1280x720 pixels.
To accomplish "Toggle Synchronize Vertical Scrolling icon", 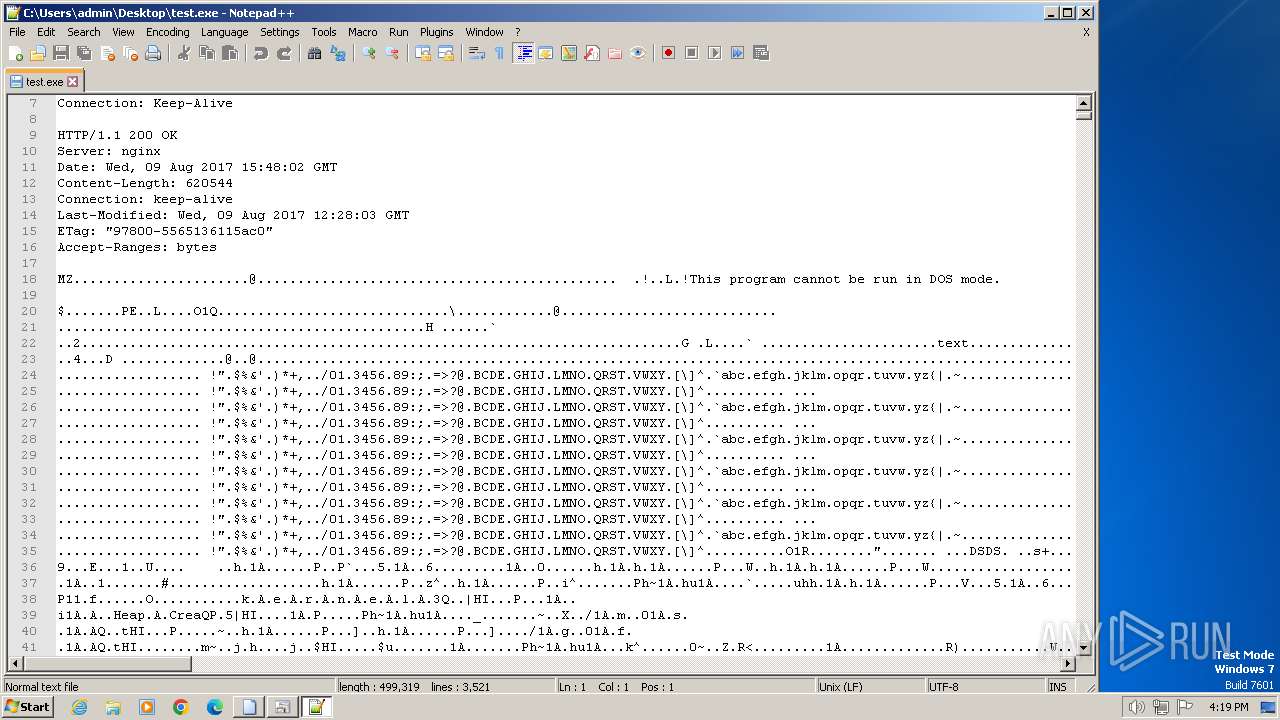I will (423, 53).
